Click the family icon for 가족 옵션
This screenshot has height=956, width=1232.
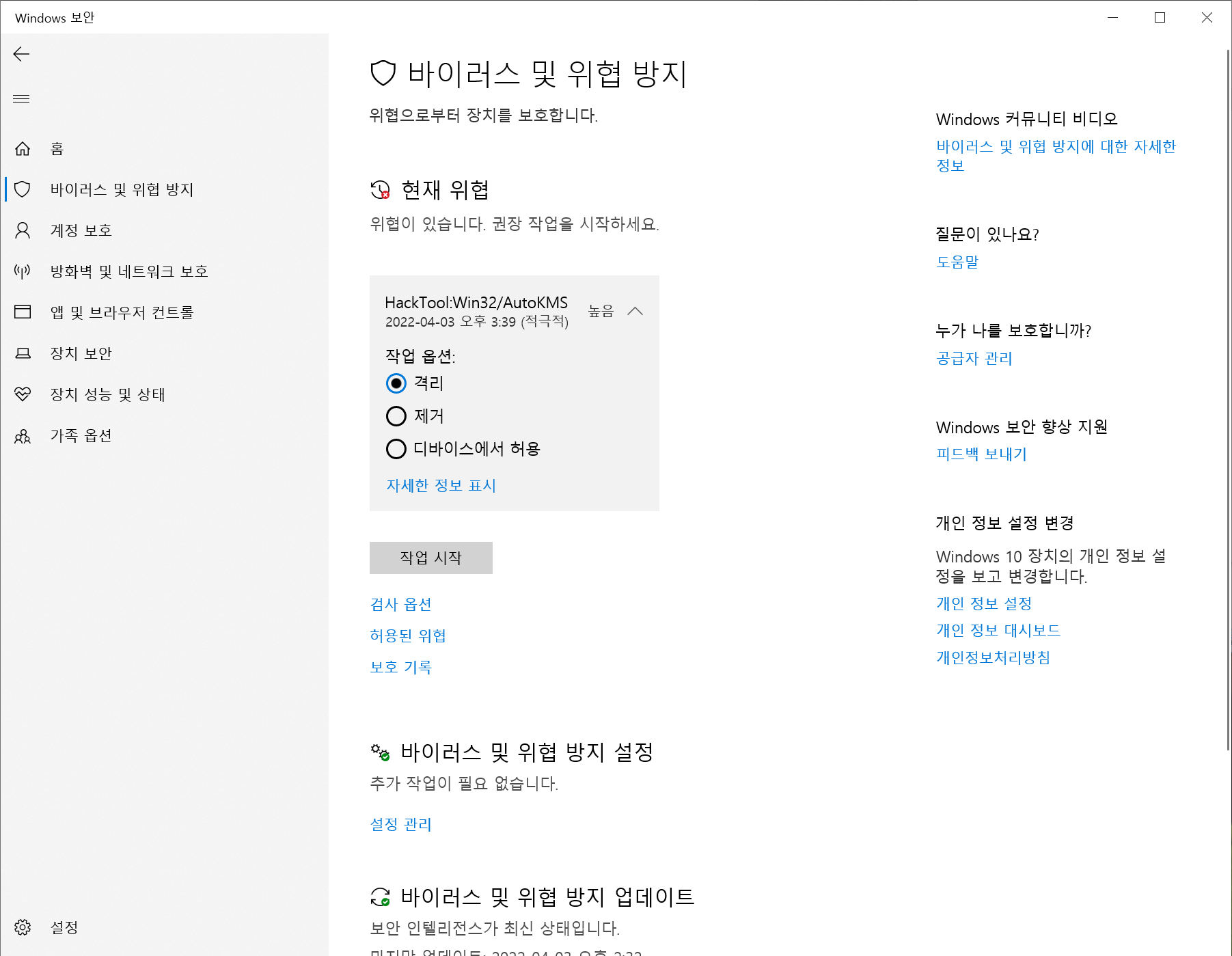(23, 435)
